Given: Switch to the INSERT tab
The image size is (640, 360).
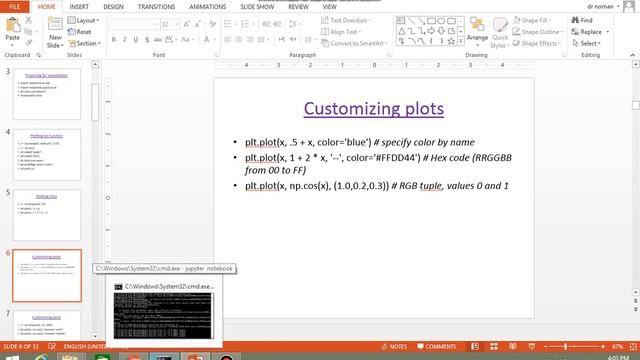Looking at the screenshot, I should 79,7.
